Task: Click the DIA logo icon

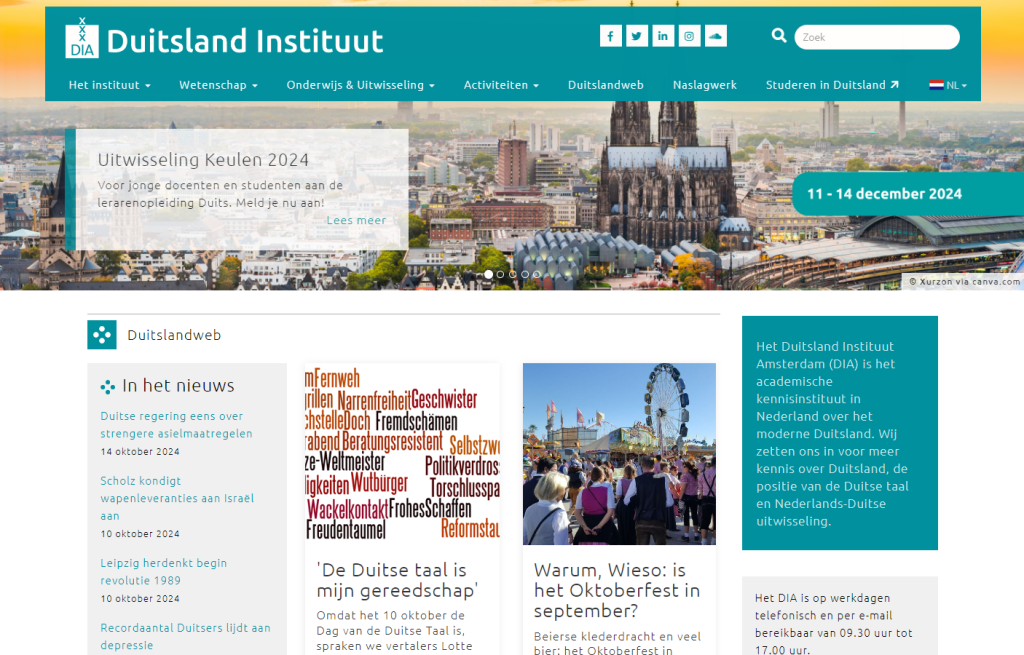Action: coord(82,39)
